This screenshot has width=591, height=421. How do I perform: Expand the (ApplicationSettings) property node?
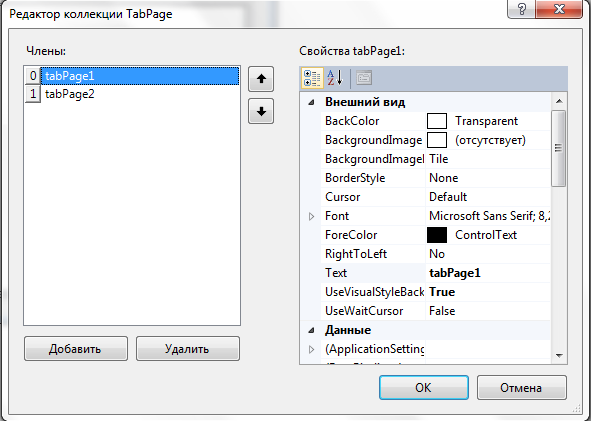(311, 349)
